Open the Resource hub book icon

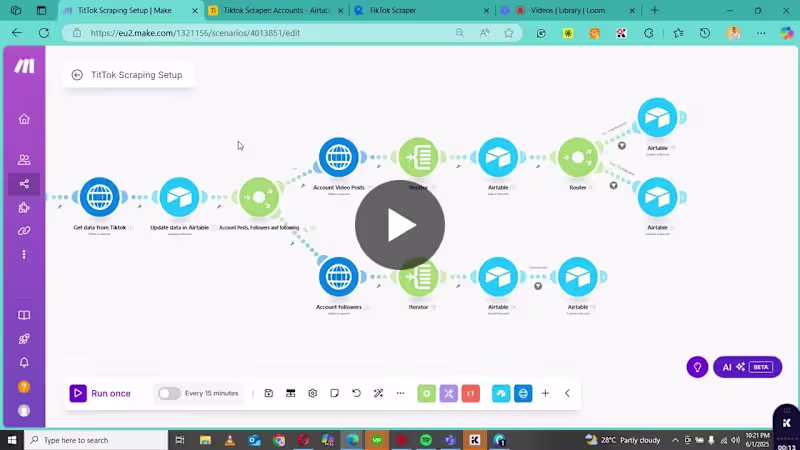pyautogui.click(x=24, y=315)
